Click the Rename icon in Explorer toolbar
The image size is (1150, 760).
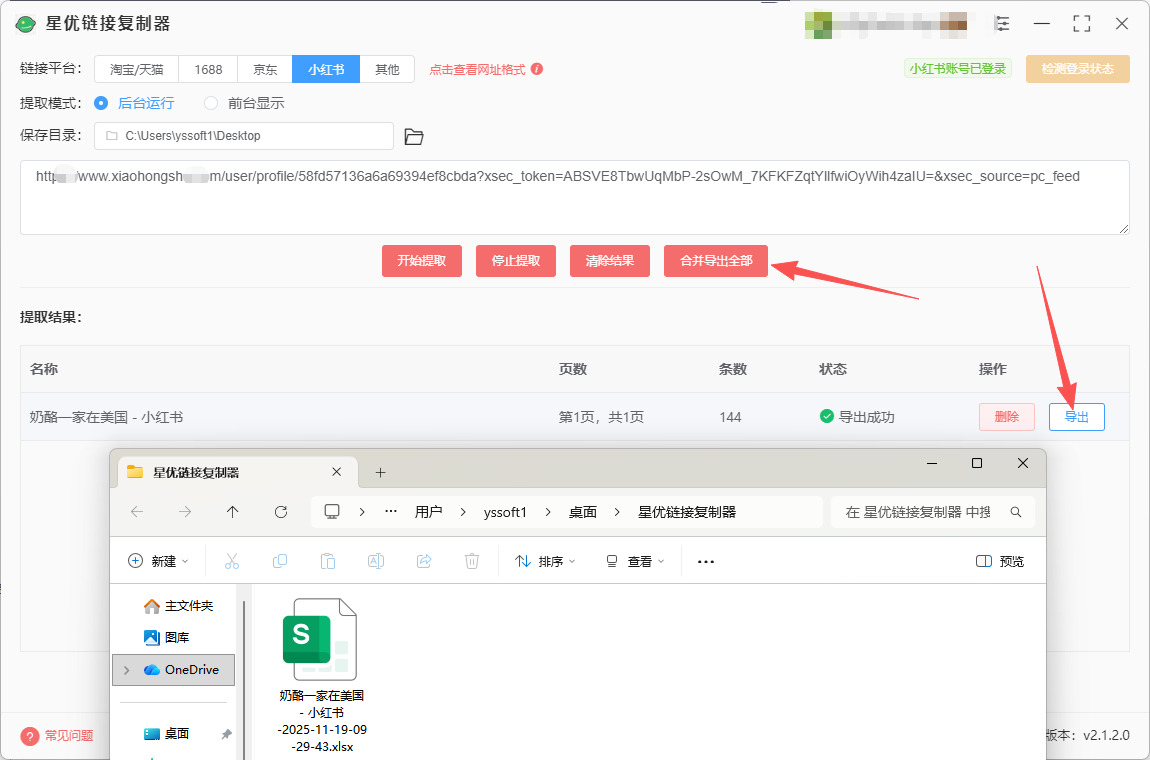pos(376,561)
